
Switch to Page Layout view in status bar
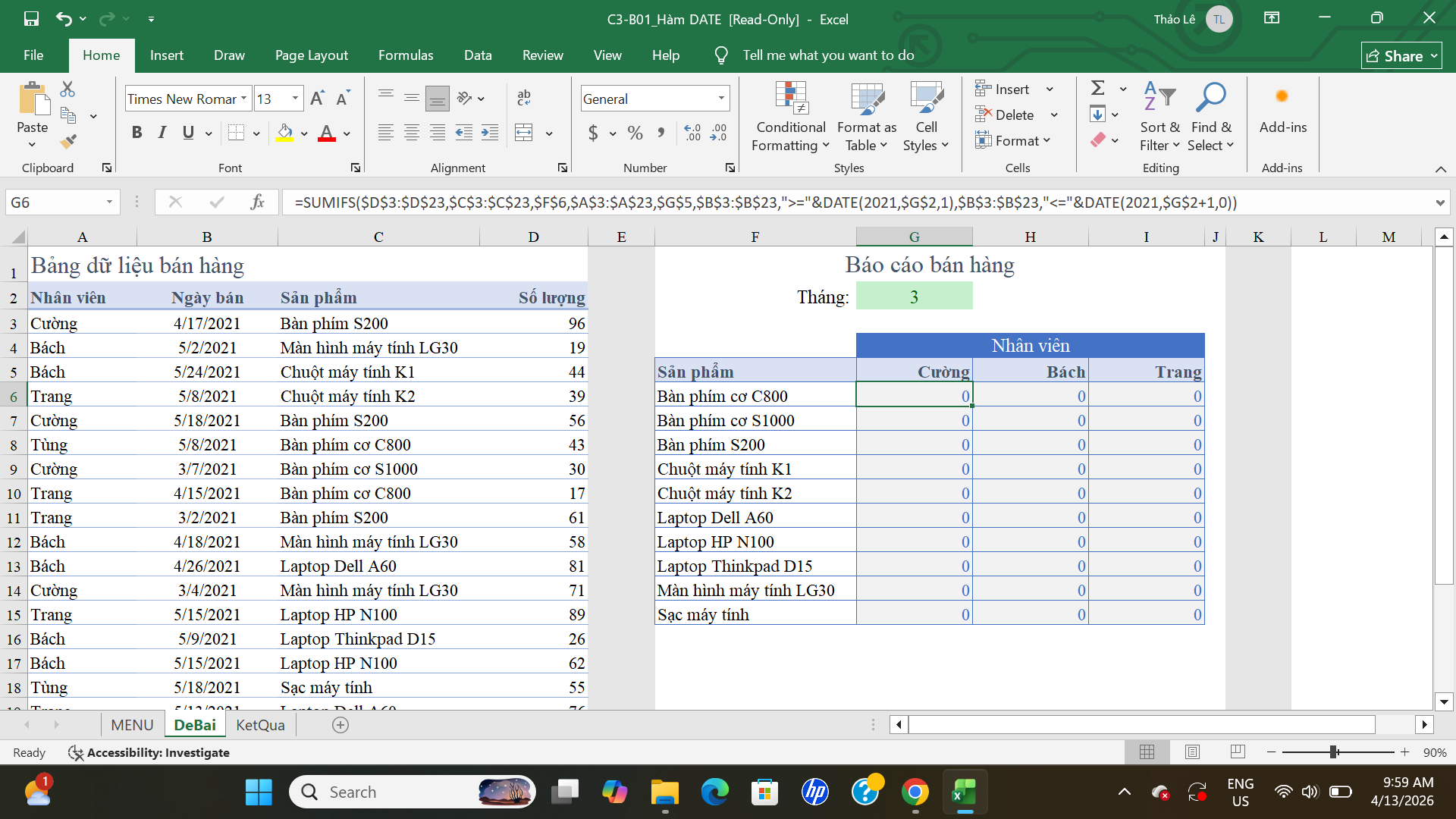(x=1192, y=752)
